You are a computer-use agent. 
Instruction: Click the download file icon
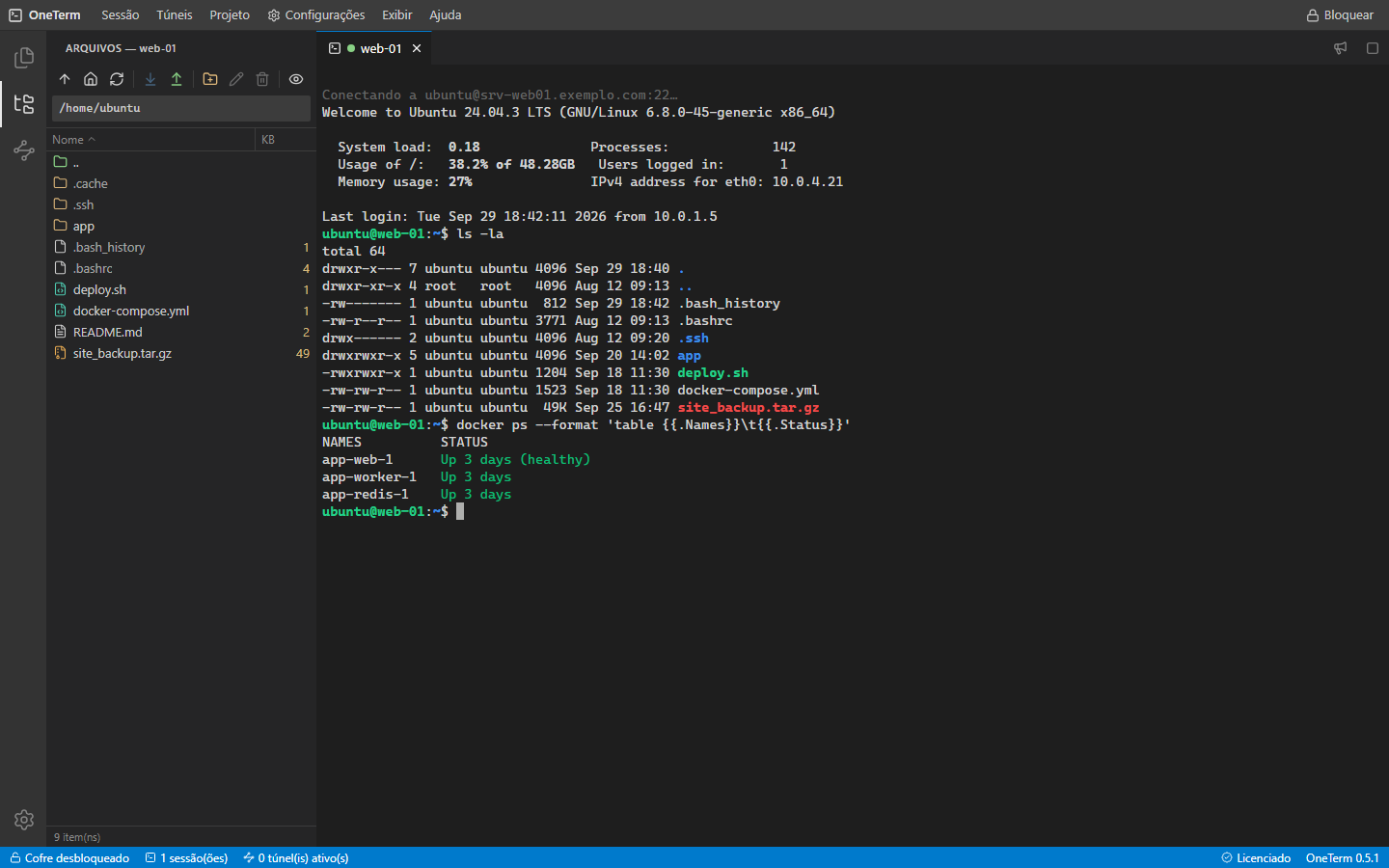pos(150,79)
